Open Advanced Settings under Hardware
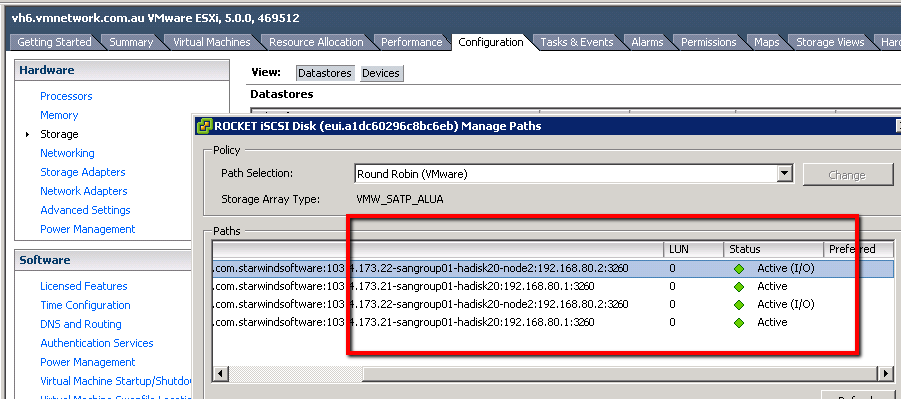 85,210
